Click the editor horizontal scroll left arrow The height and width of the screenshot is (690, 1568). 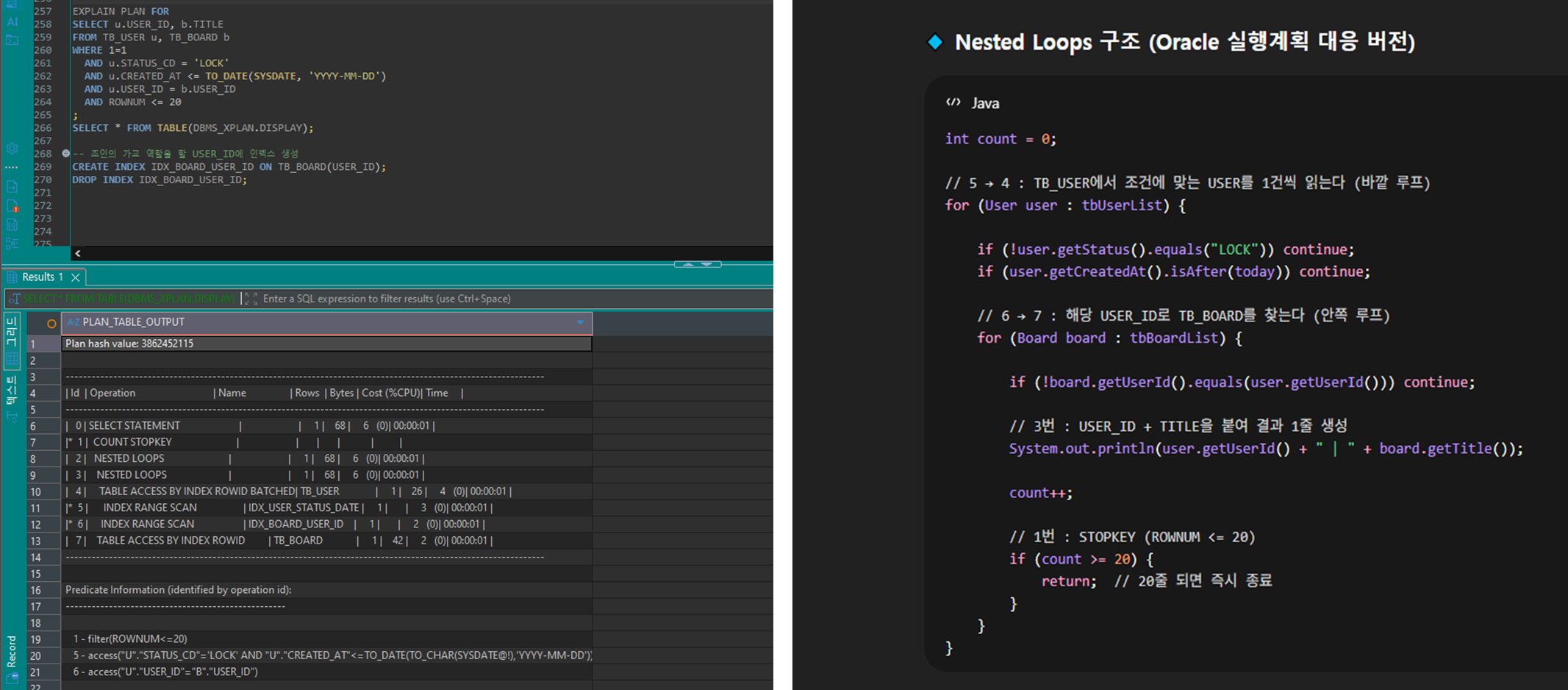pyautogui.click(x=78, y=253)
